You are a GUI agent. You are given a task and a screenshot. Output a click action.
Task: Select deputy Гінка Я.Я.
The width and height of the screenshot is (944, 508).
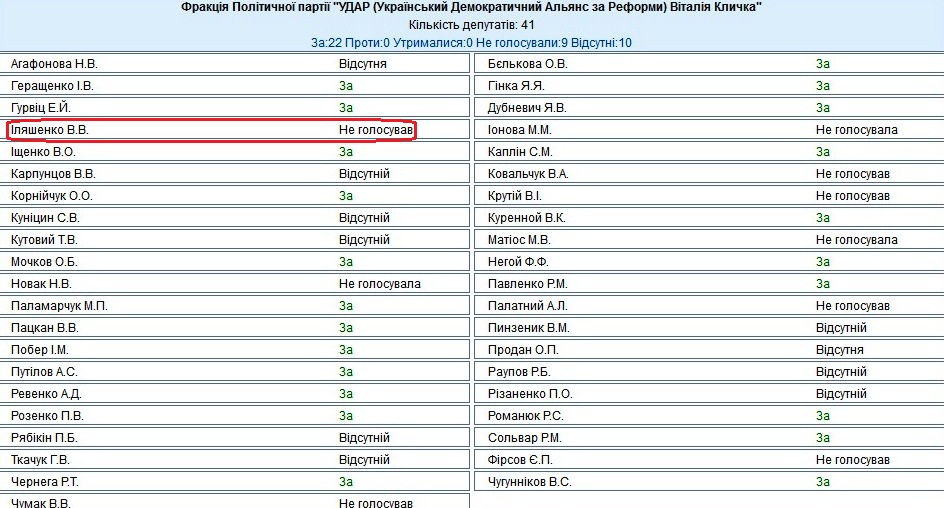(x=516, y=86)
